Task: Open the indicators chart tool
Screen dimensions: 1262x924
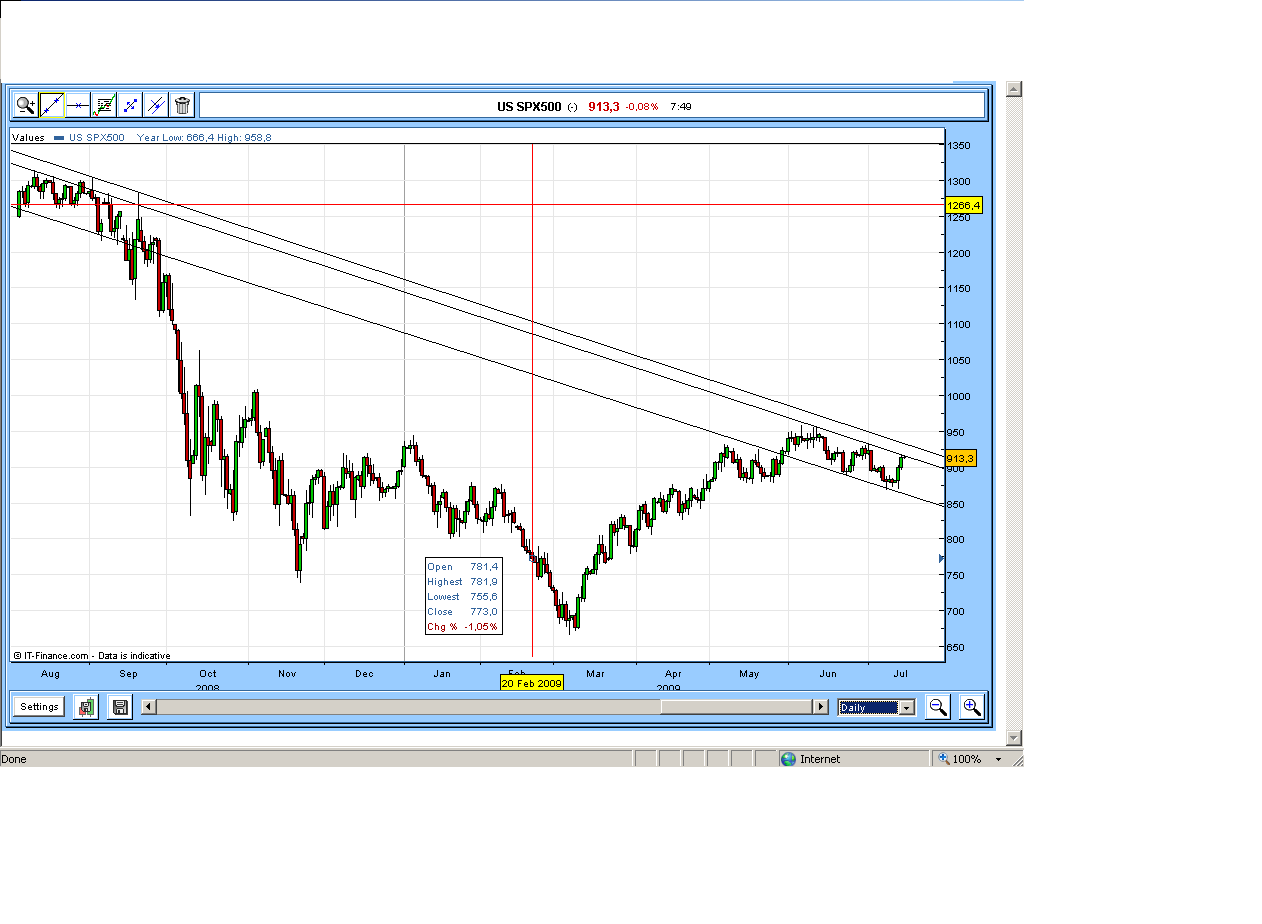Action: [104, 105]
